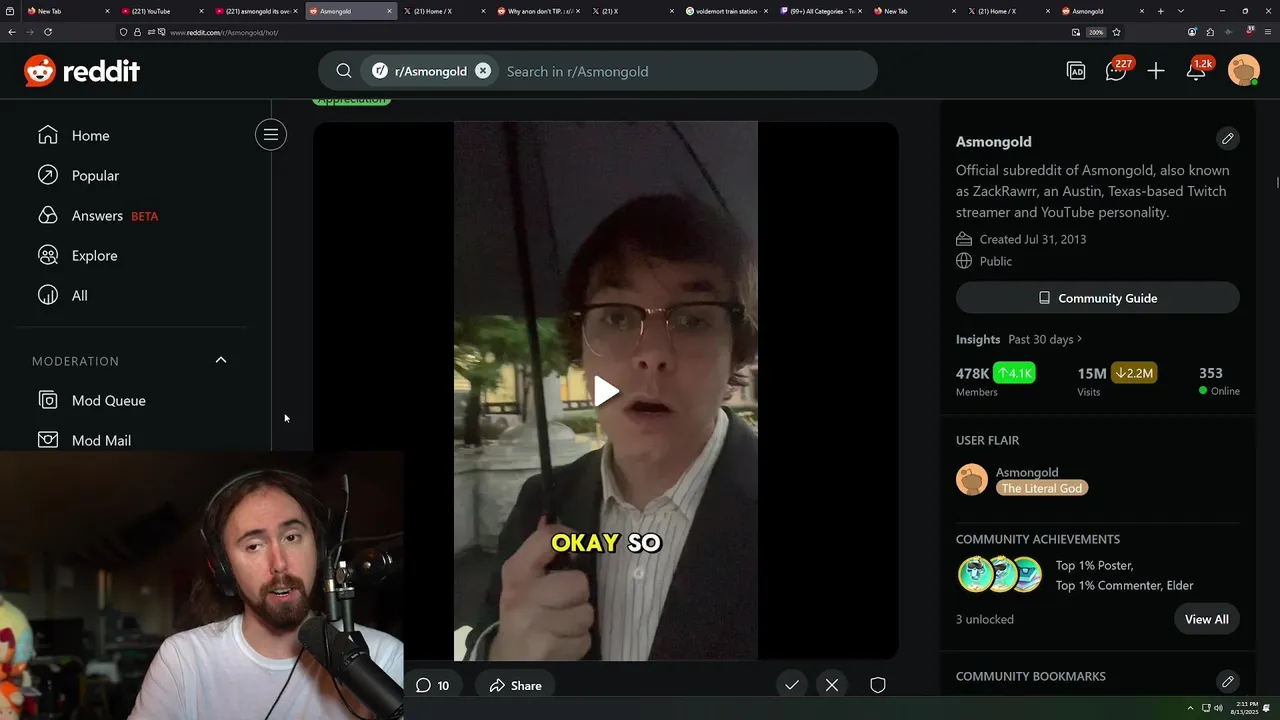
Task: Share the video post
Action: (x=515, y=685)
